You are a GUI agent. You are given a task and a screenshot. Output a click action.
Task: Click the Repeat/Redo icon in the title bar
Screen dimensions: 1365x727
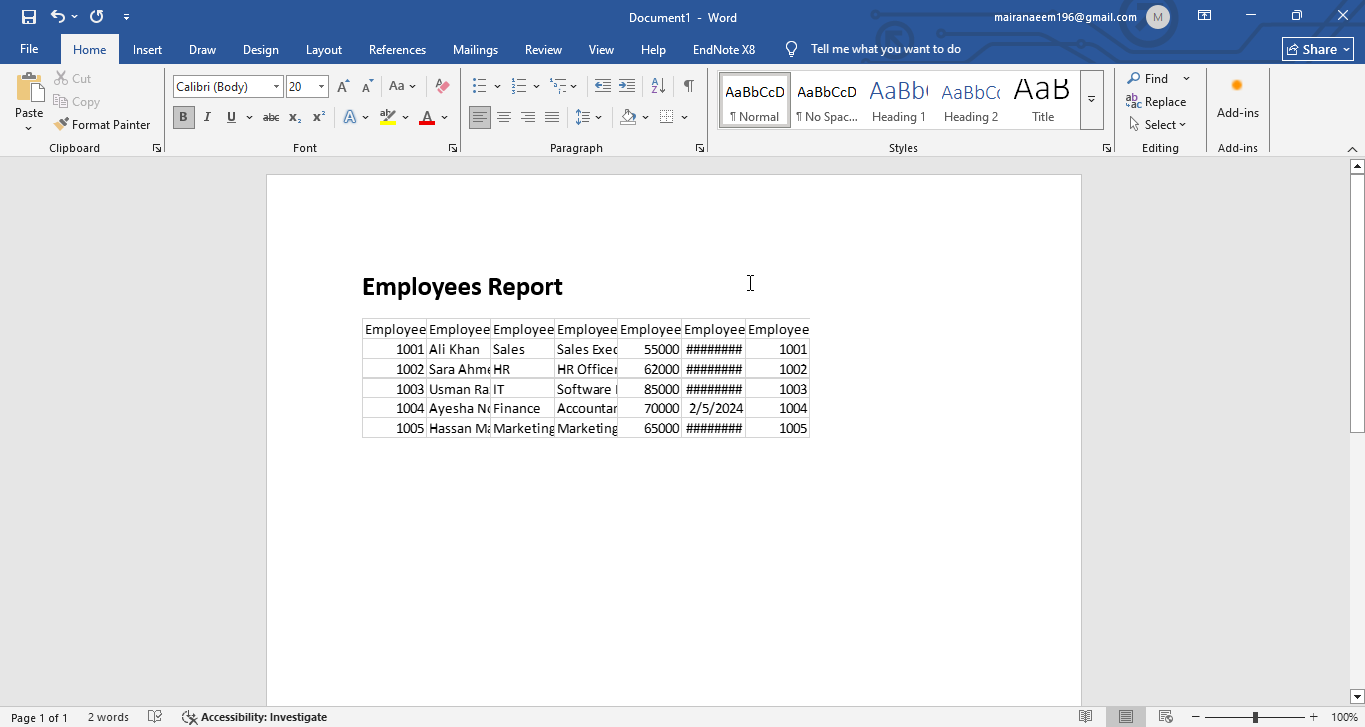coord(96,17)
